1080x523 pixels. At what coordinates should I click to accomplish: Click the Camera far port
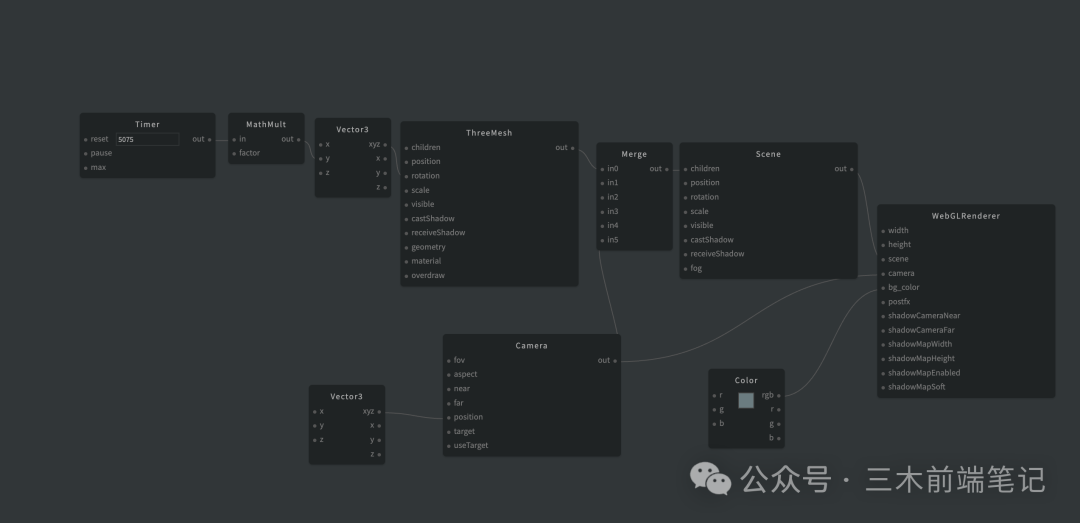click(448, 404)
